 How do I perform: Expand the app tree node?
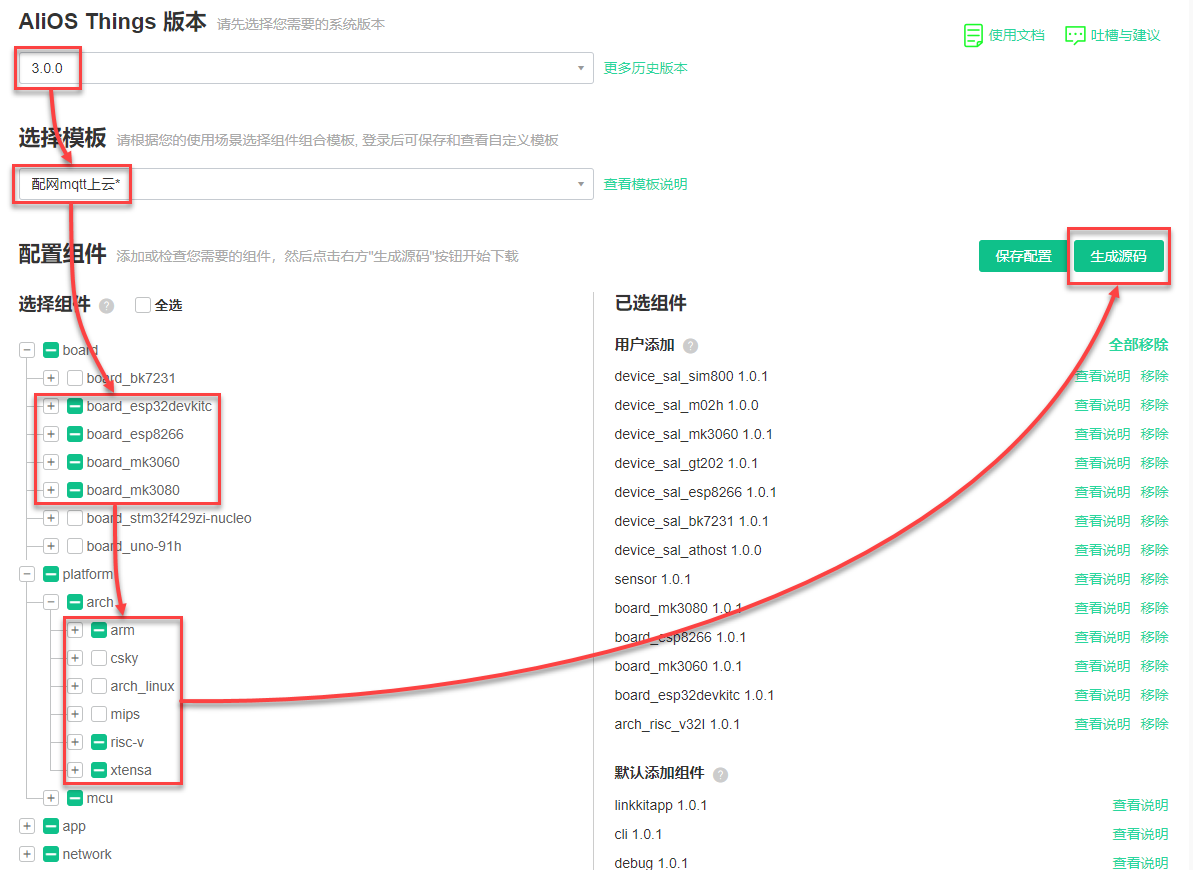pyautogui.click(x=27, y=827)
